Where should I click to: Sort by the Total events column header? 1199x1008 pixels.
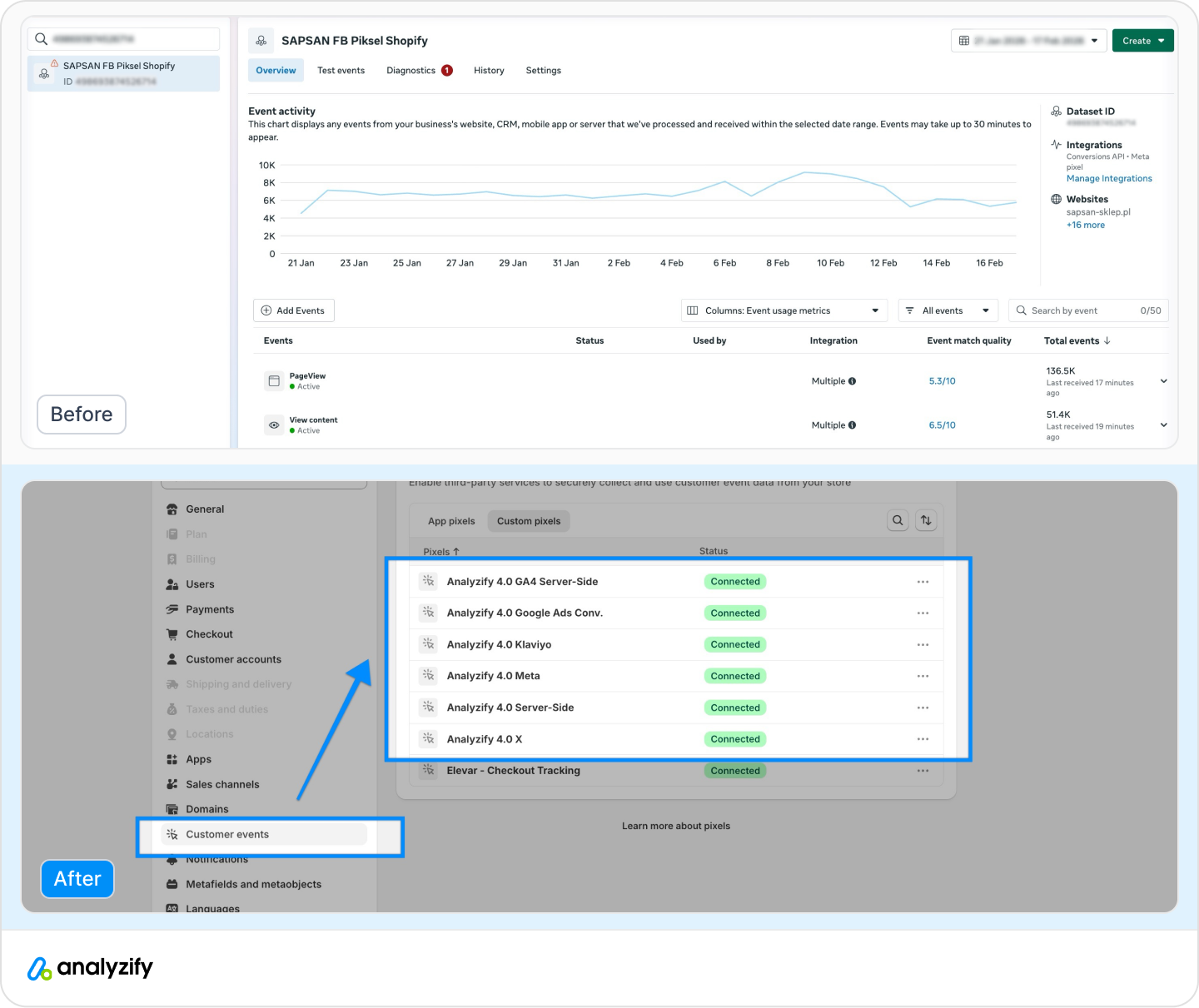tap(1077, 341)
